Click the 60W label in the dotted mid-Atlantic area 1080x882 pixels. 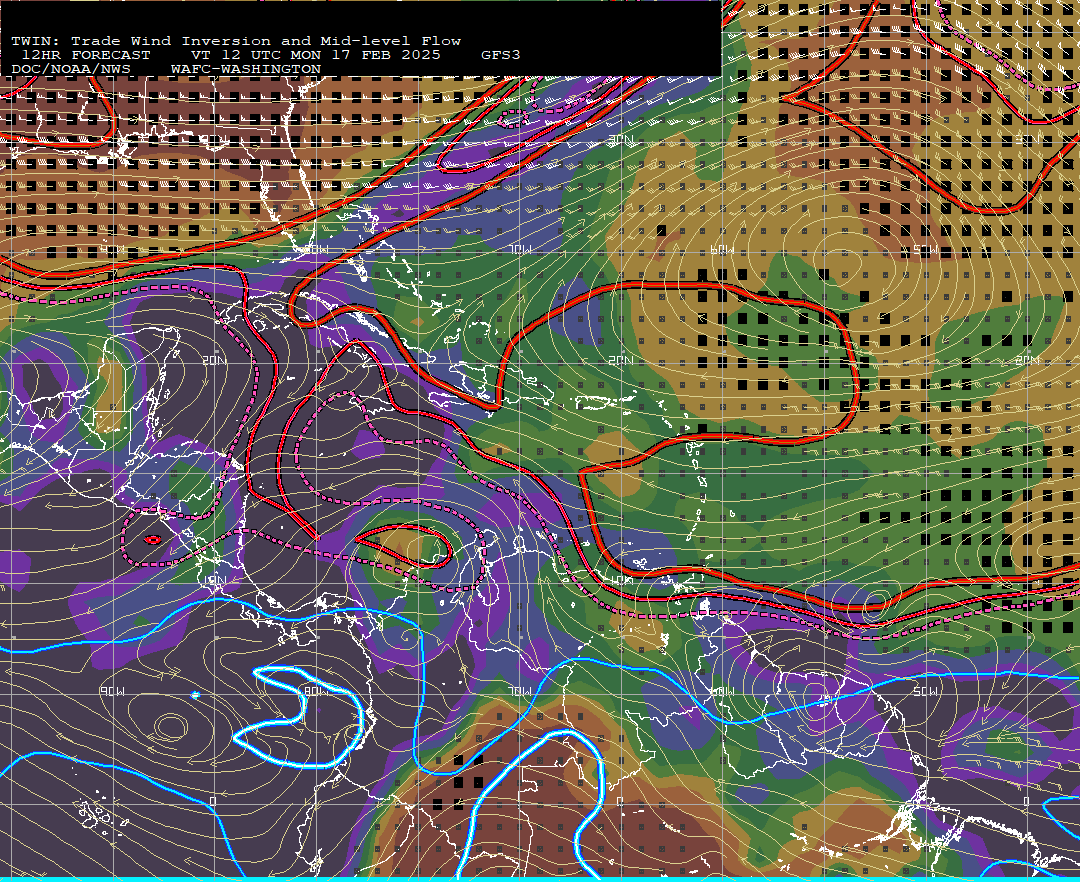[722, 250]
